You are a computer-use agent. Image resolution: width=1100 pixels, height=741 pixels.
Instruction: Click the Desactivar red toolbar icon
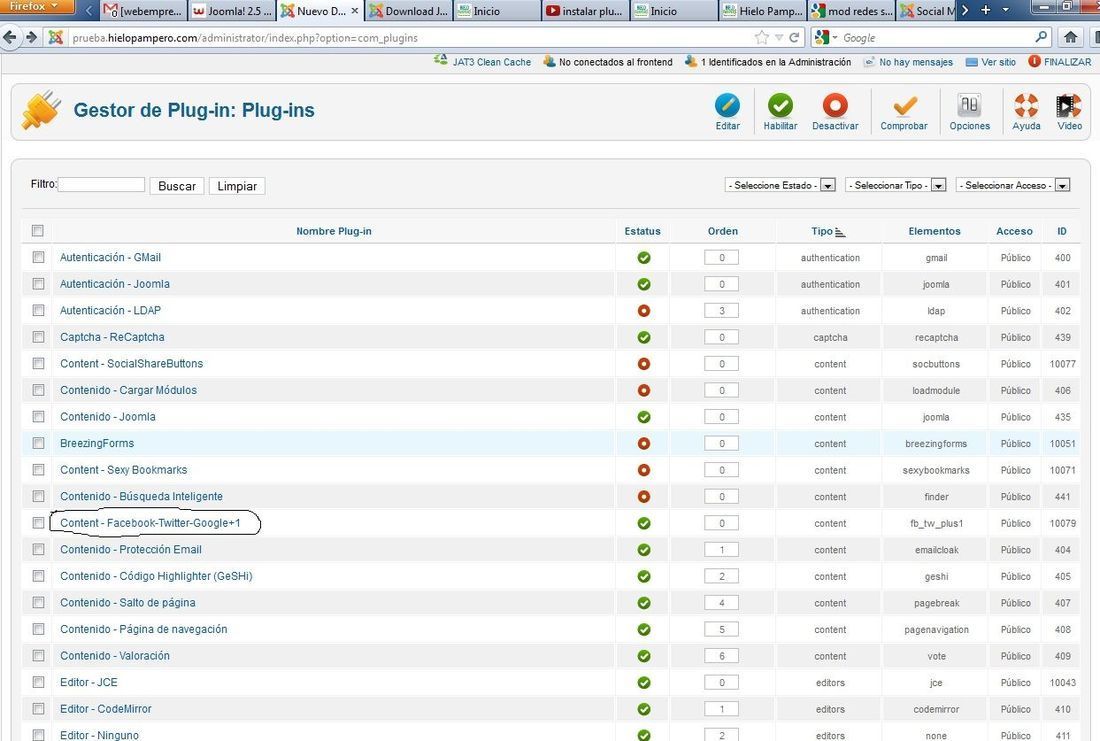(835, 106)
